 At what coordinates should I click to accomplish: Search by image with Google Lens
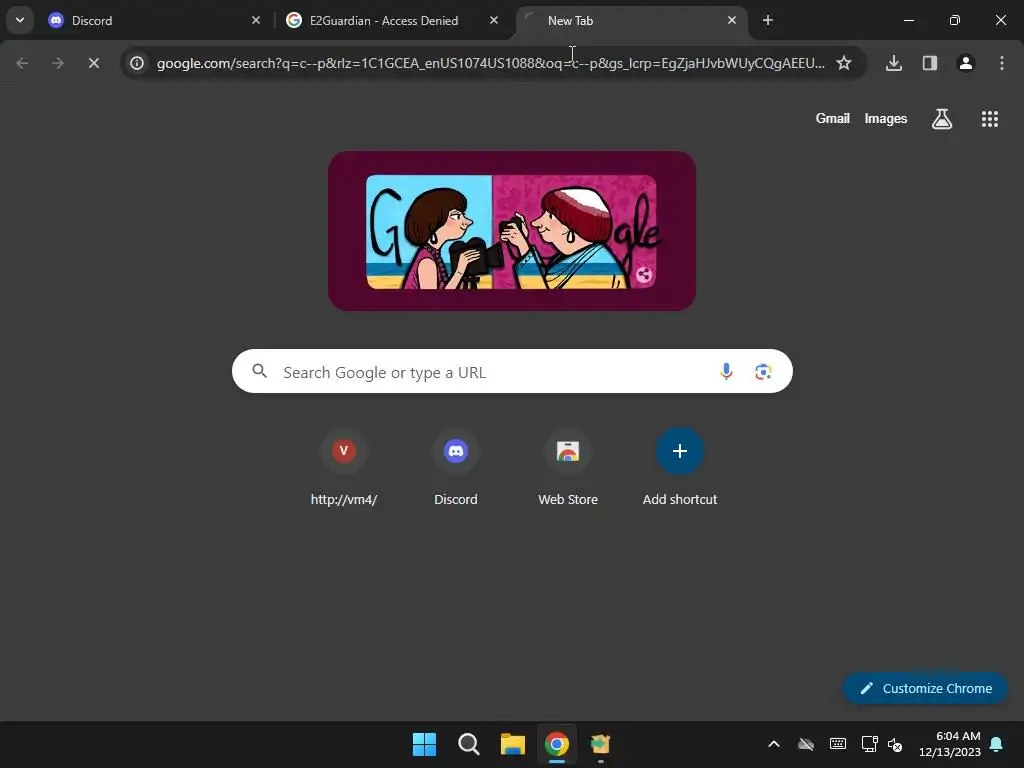763,372
